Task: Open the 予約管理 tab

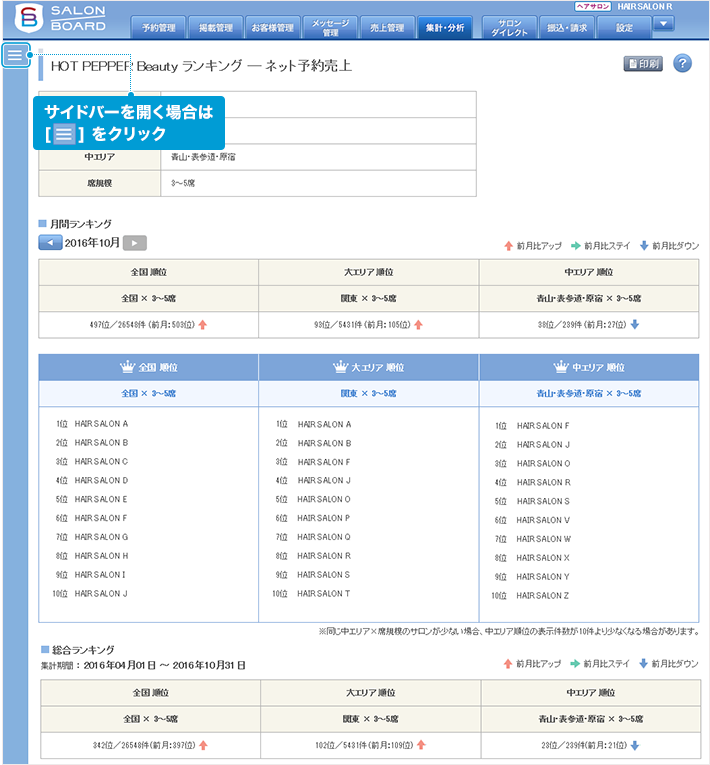Action: click(158, 28)
